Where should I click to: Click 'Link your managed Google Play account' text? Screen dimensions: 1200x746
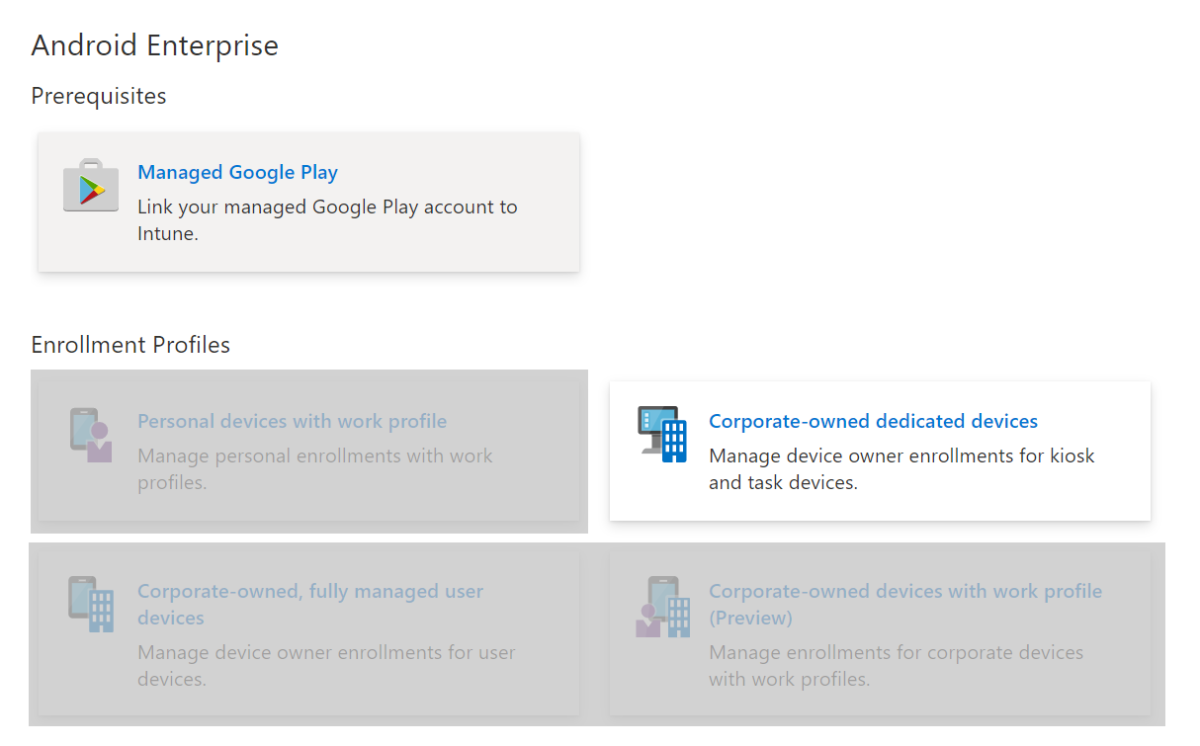coord(327,220)
